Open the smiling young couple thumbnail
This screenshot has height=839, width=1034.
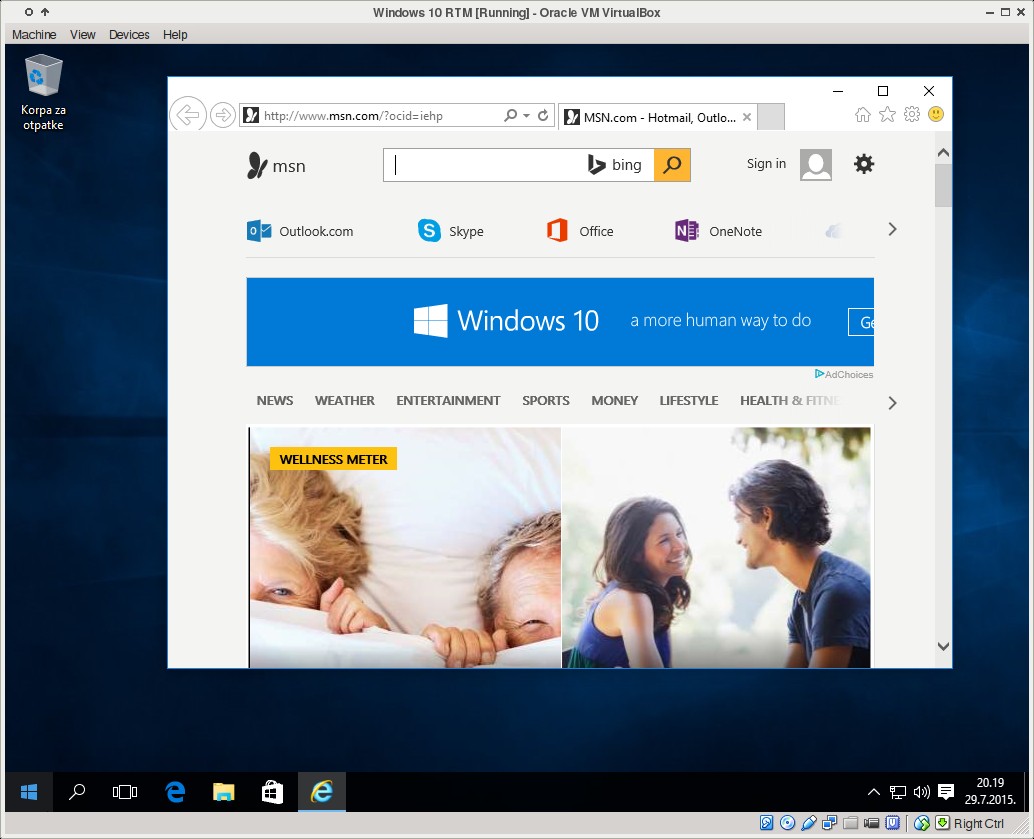tap(716, 547)
